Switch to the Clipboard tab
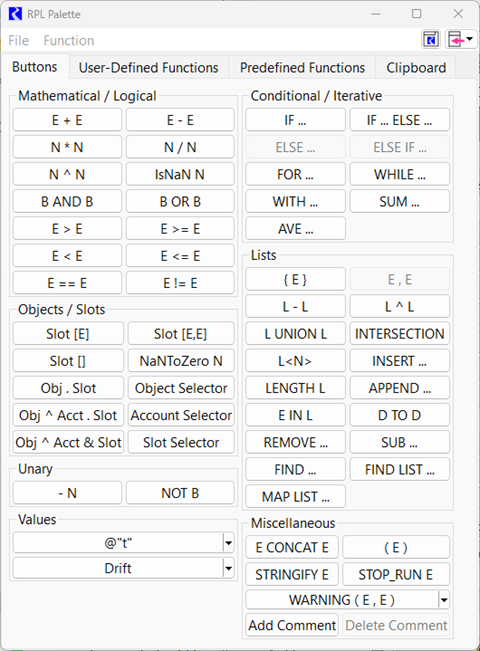This screenshot has height=651, width=480. click(416, 68)
